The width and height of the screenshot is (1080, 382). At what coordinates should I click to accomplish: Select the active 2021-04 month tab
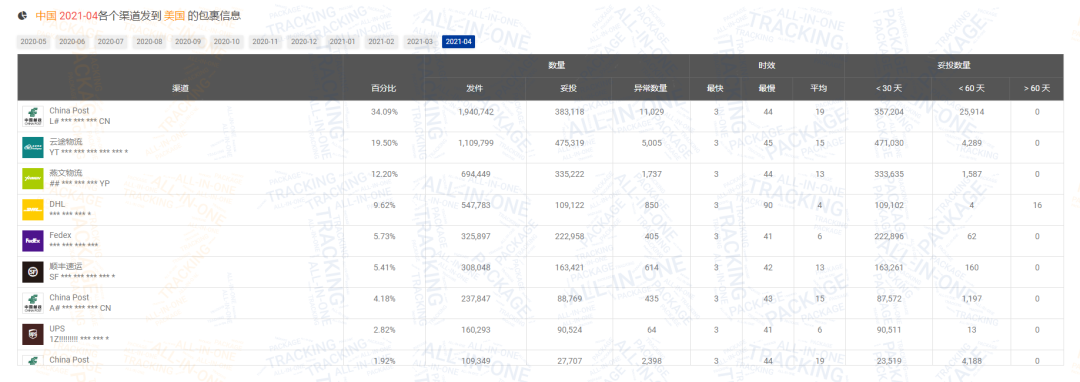(x=459, y=42)
